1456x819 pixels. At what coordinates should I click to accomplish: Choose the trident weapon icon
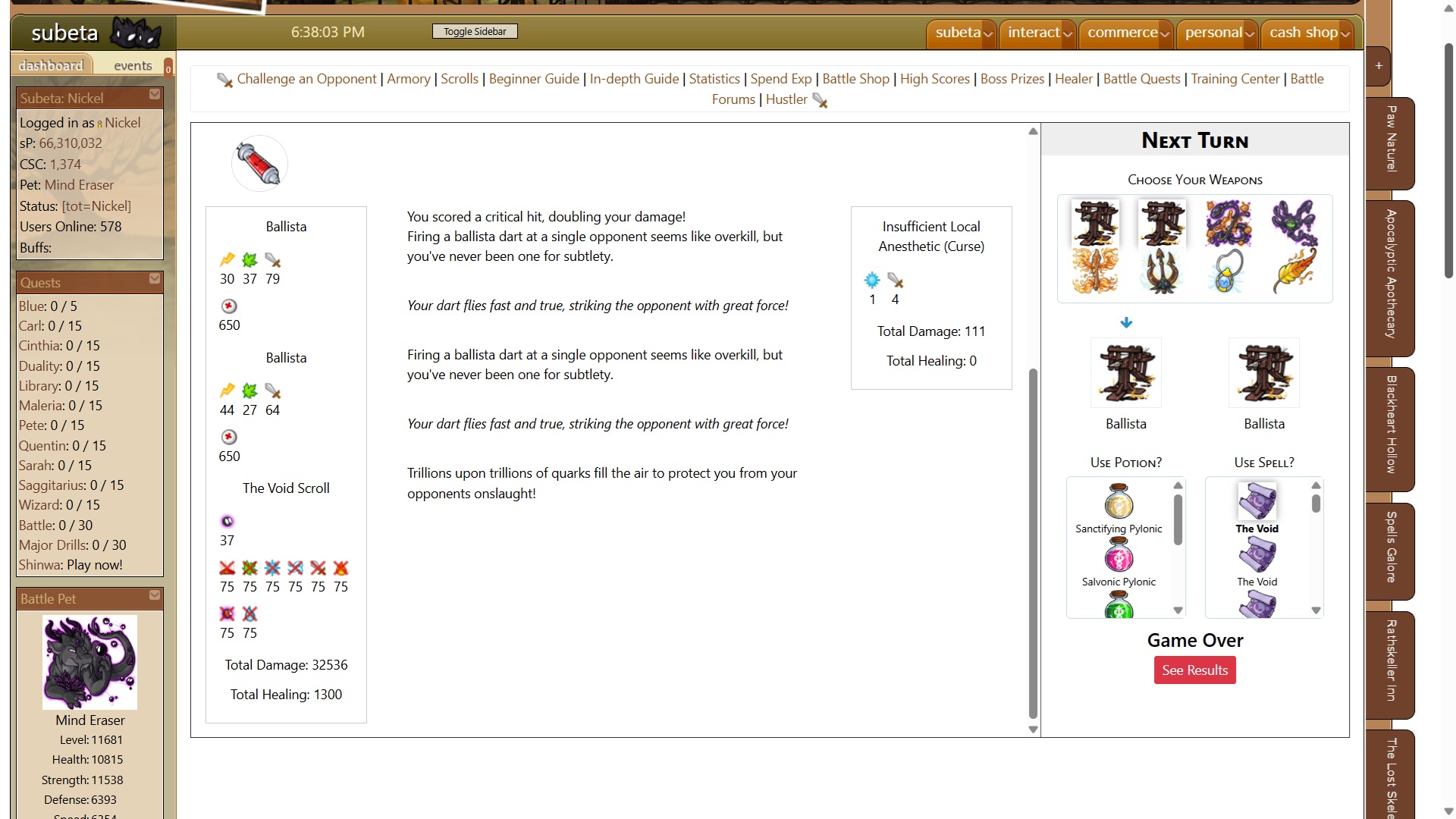[1161, 271]
